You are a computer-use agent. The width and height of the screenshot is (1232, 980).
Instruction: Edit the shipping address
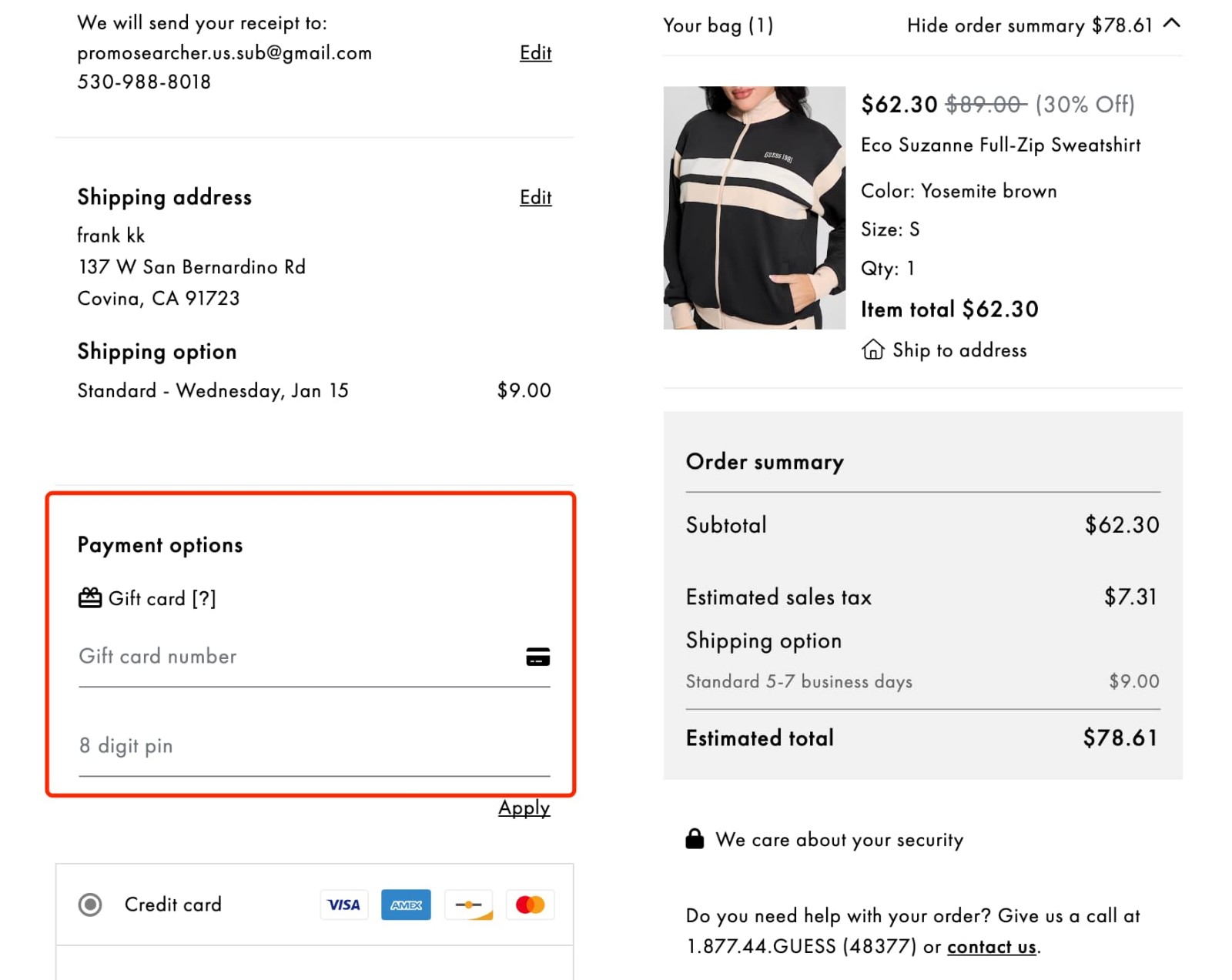pyautogui.click(x=535, y=197)
